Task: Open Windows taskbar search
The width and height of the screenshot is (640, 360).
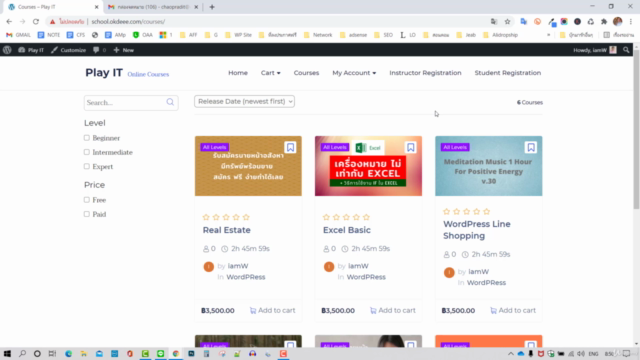Action: (22, 353)
